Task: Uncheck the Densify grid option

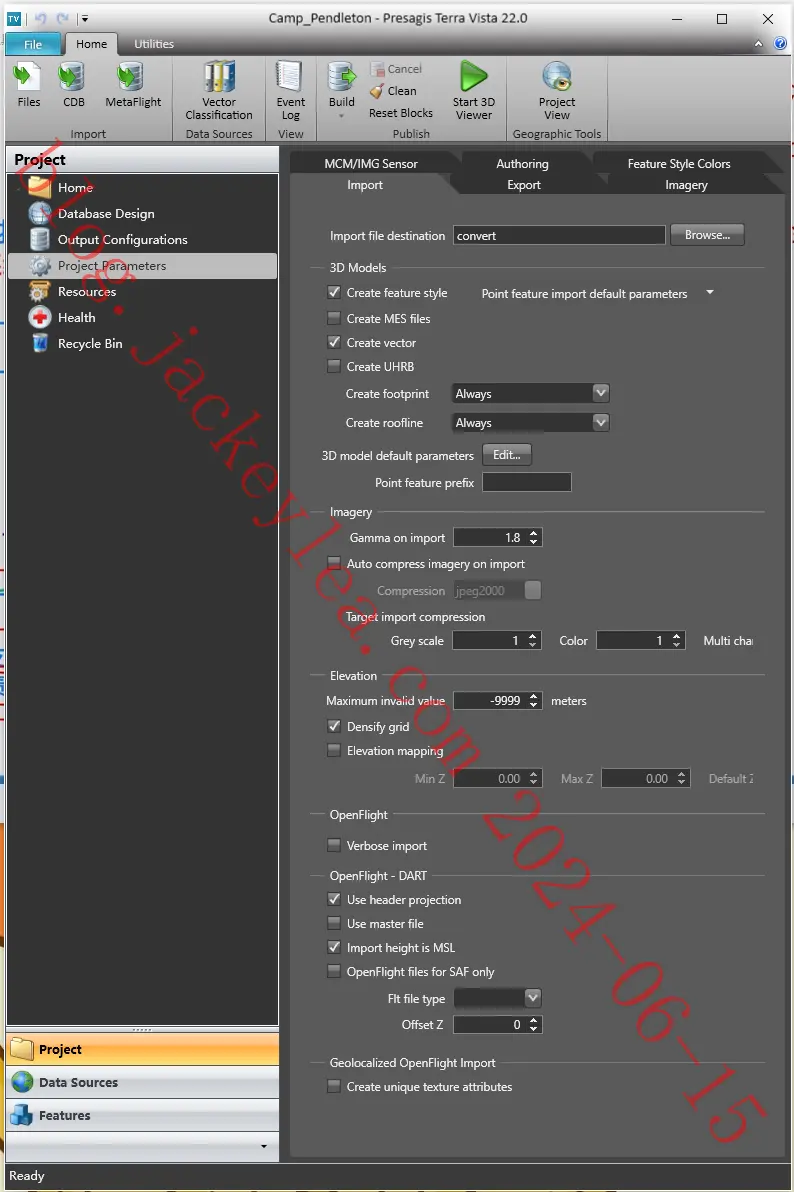Action: pos(334,726)
